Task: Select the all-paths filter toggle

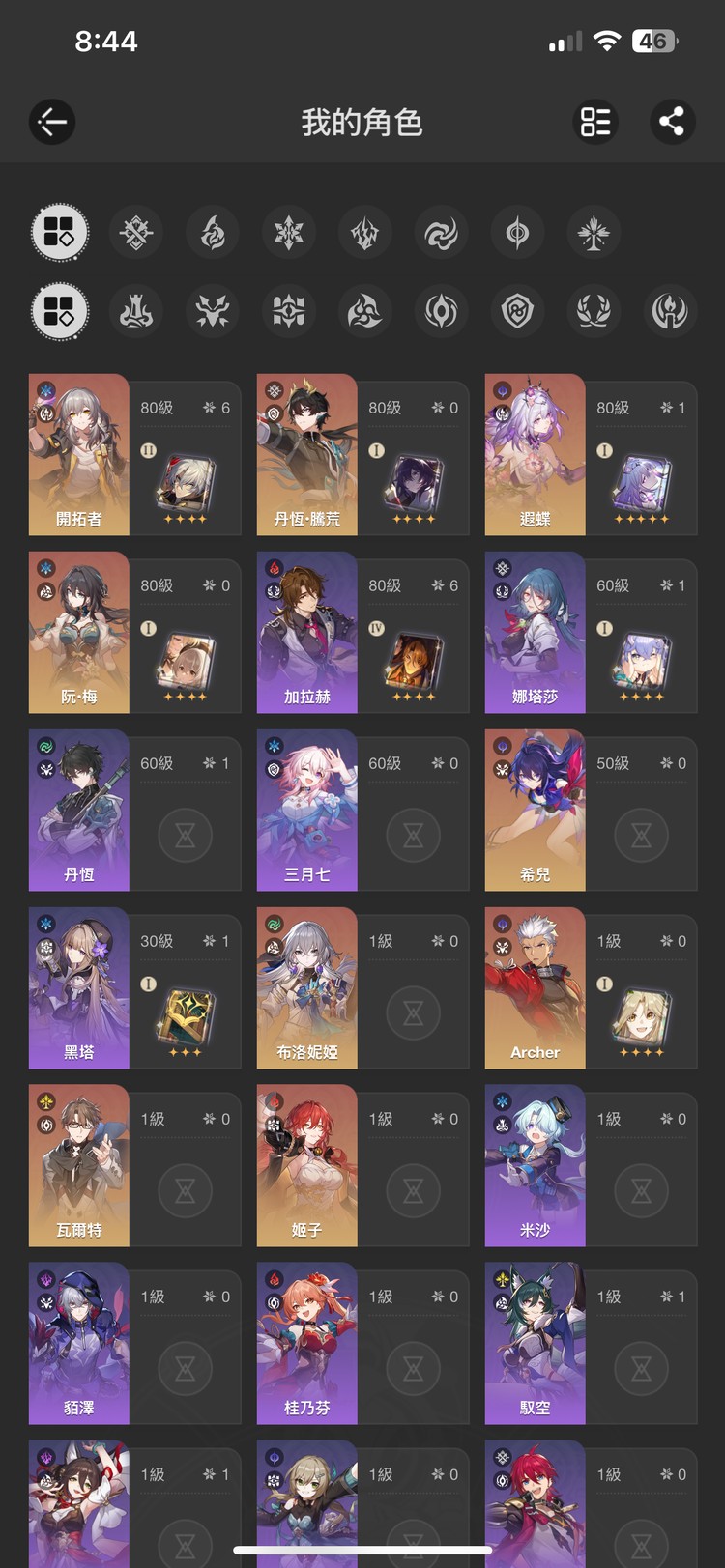Action: pyautogui.click(x=60, y=312)
